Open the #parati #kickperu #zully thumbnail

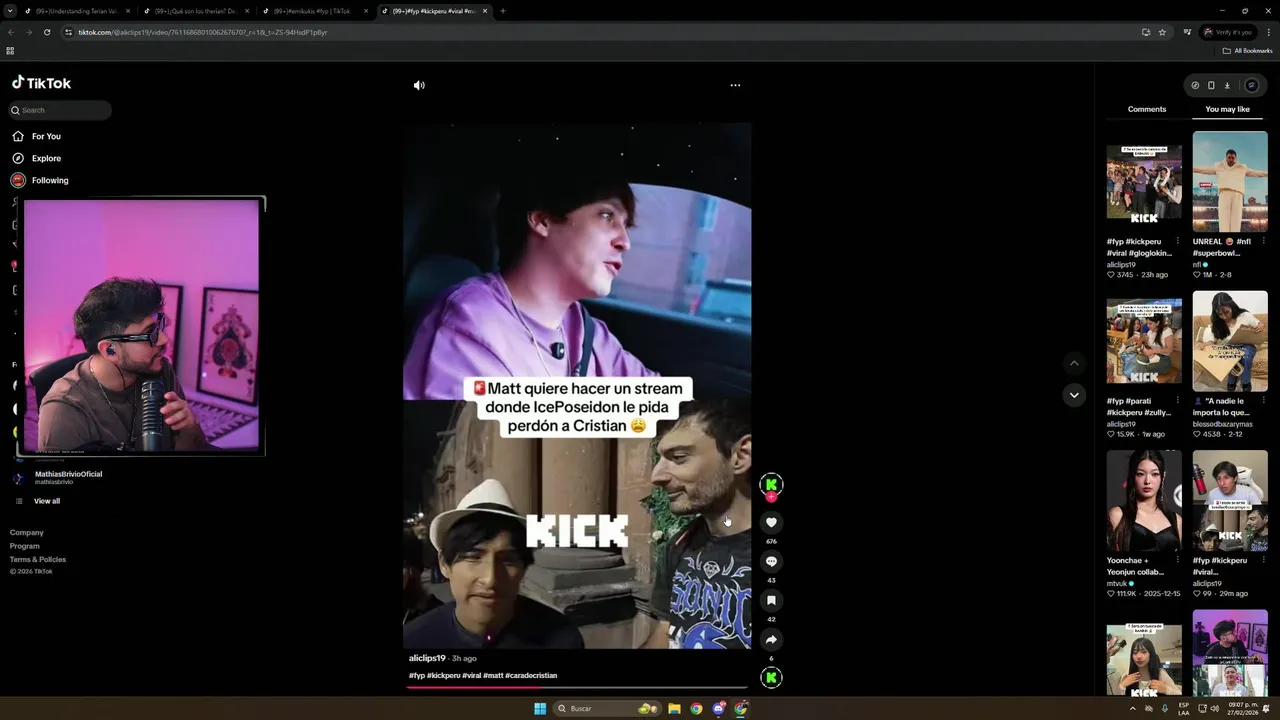1144,341
